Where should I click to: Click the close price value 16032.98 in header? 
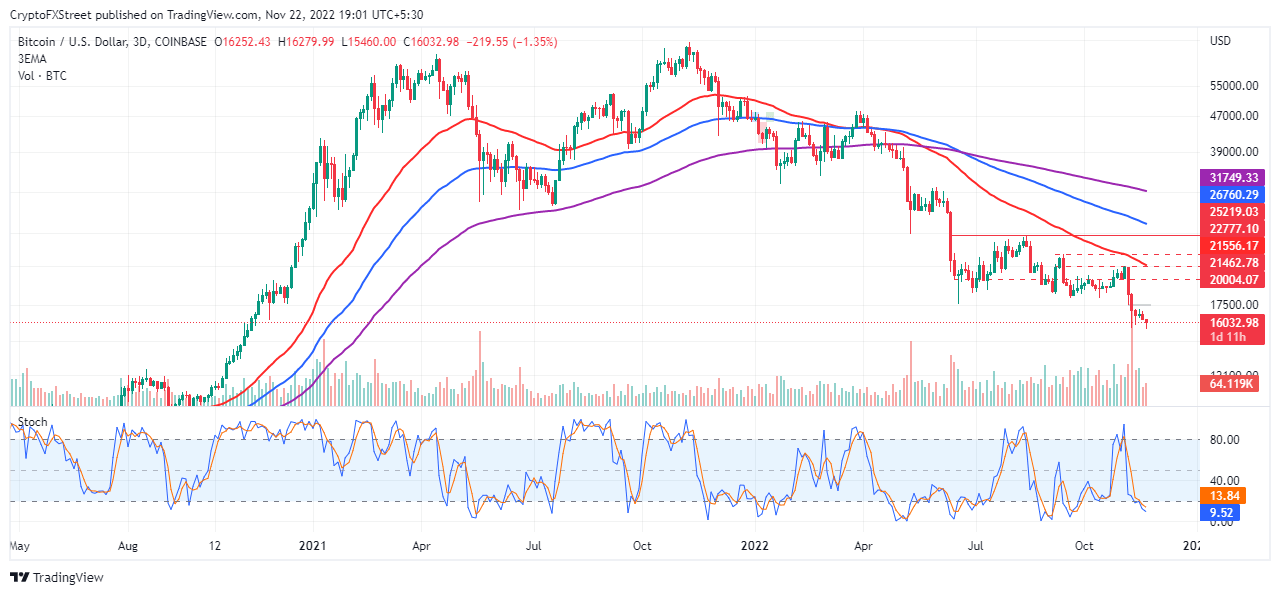(428, 43)
